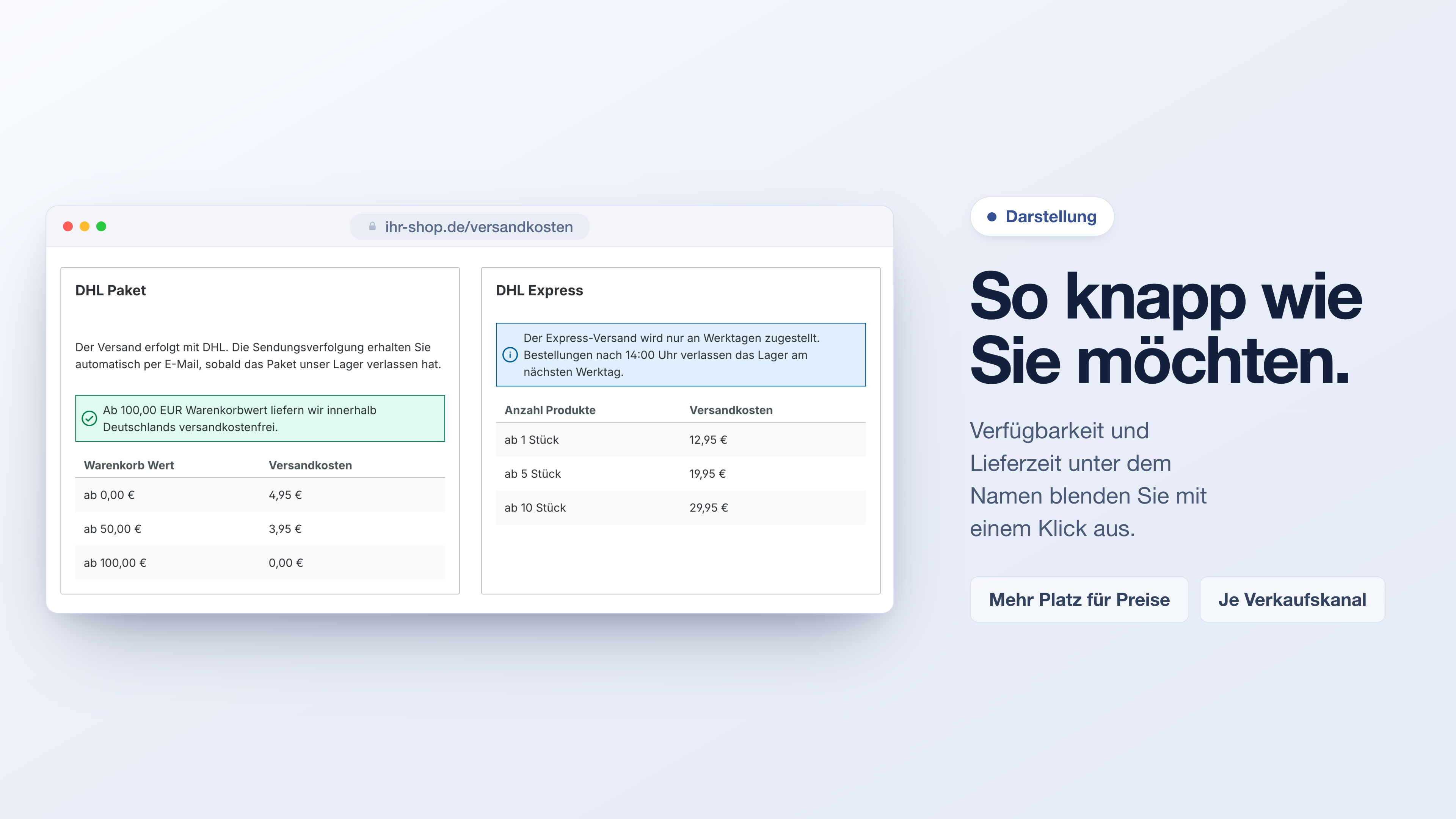Click the ab 10 Stück cell
Viewport: 1456px width, 819px height.
click(x=535, y=508)
